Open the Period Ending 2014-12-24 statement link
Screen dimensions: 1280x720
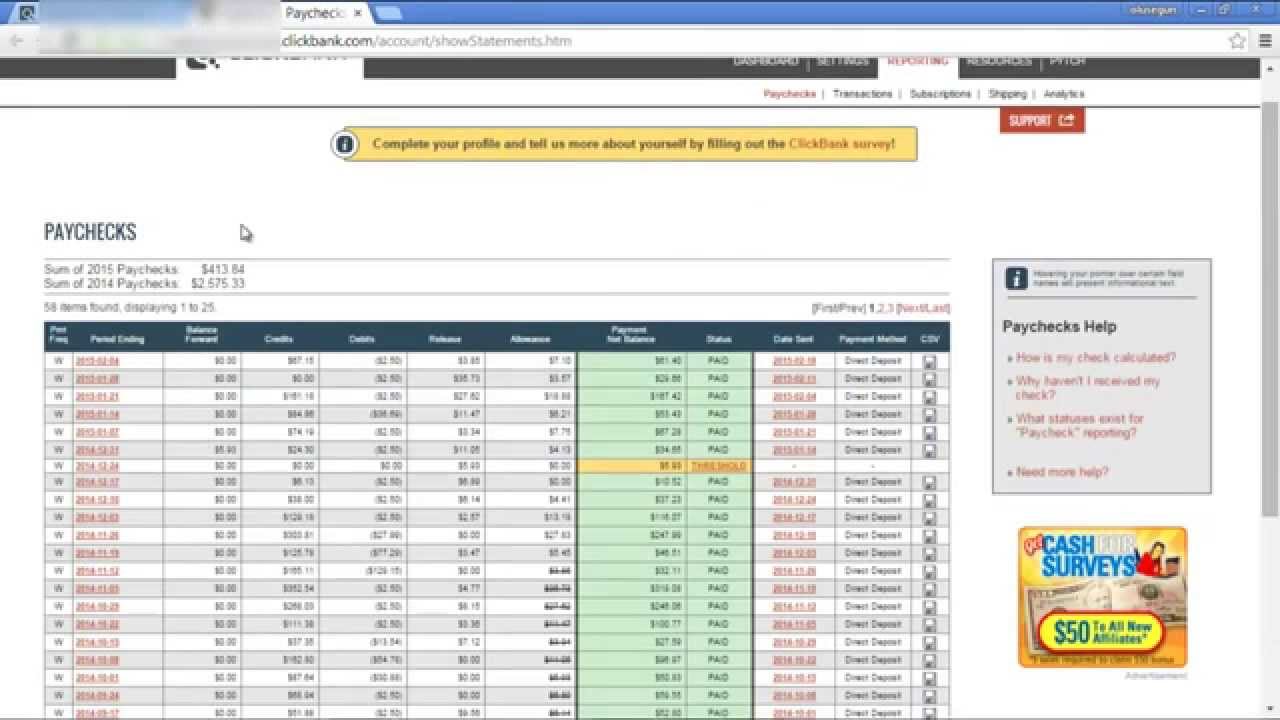(x=97, y=466)
